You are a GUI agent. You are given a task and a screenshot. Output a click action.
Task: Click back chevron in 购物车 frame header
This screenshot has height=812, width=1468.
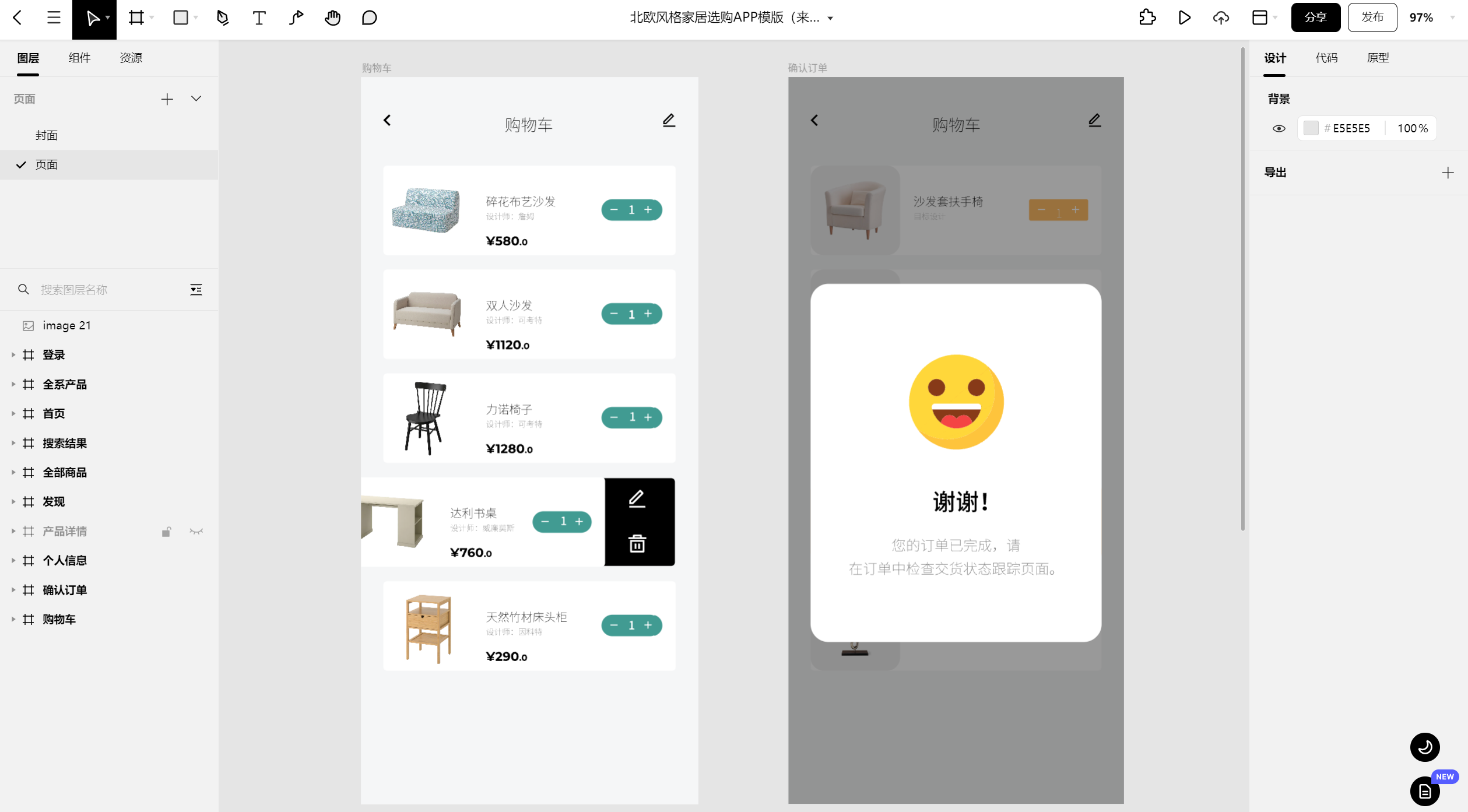click(387, 120)
